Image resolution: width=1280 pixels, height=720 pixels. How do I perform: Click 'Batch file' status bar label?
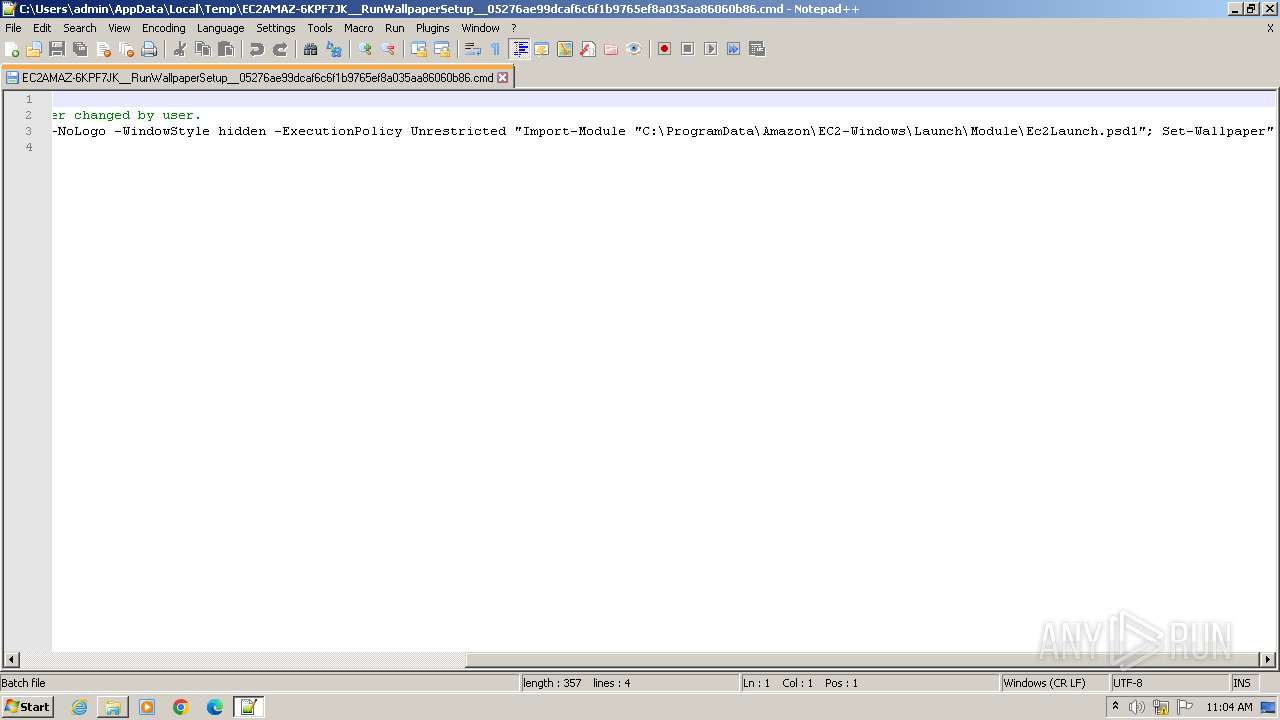coord(24,683)
